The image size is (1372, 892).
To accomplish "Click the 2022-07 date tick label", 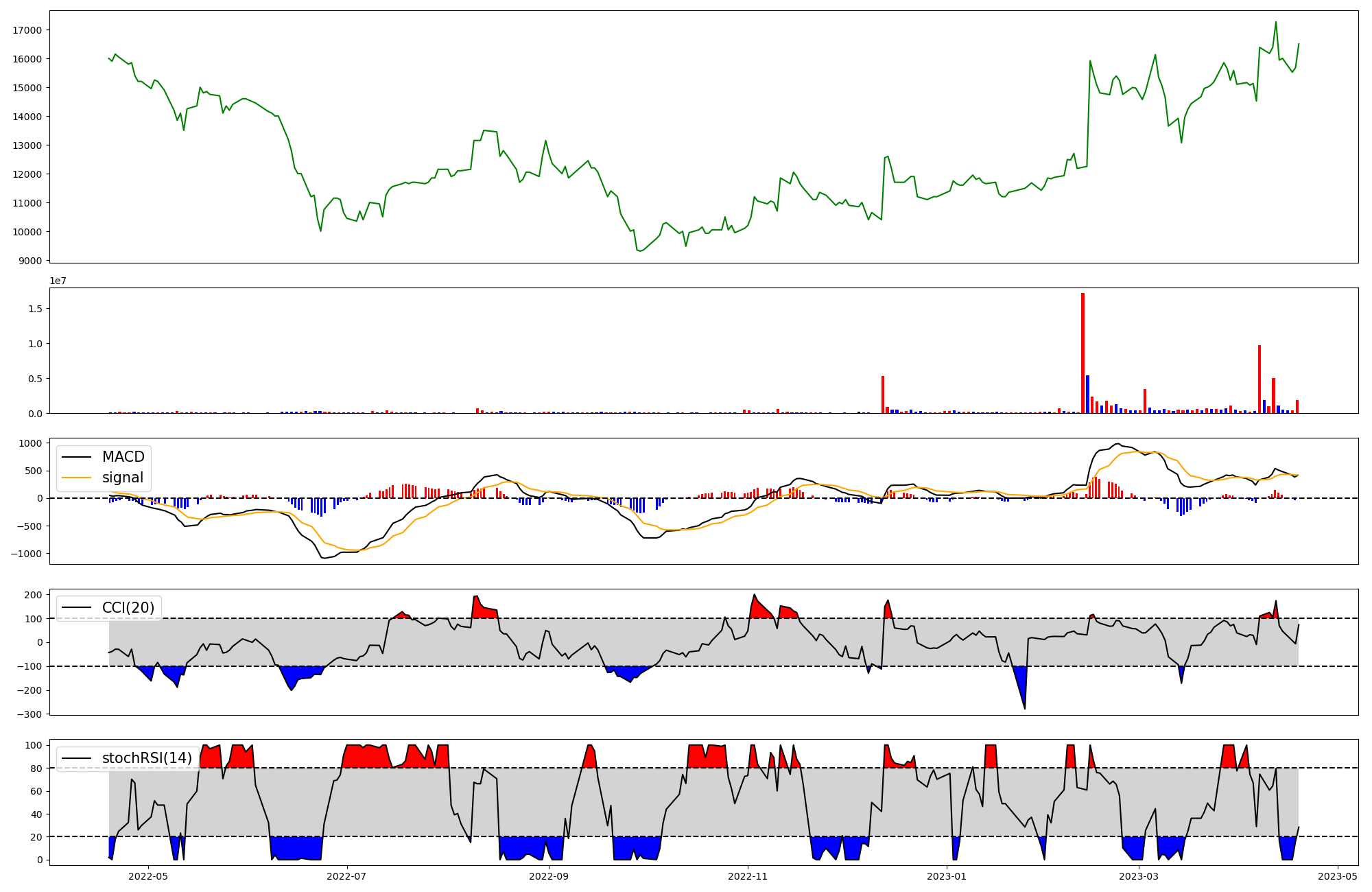I will [x=347, y=876].
